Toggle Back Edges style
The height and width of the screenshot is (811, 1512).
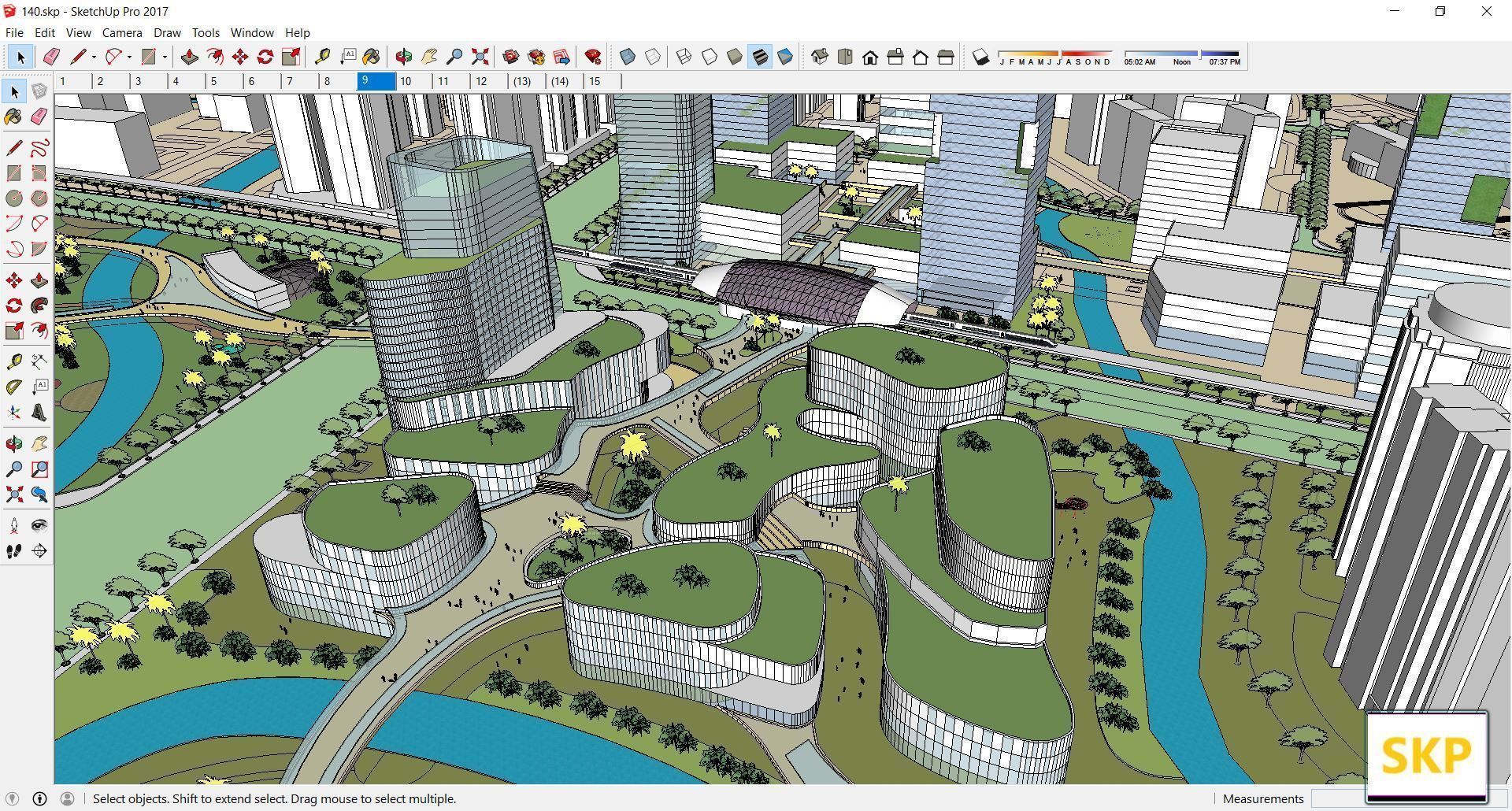[653, 57]
